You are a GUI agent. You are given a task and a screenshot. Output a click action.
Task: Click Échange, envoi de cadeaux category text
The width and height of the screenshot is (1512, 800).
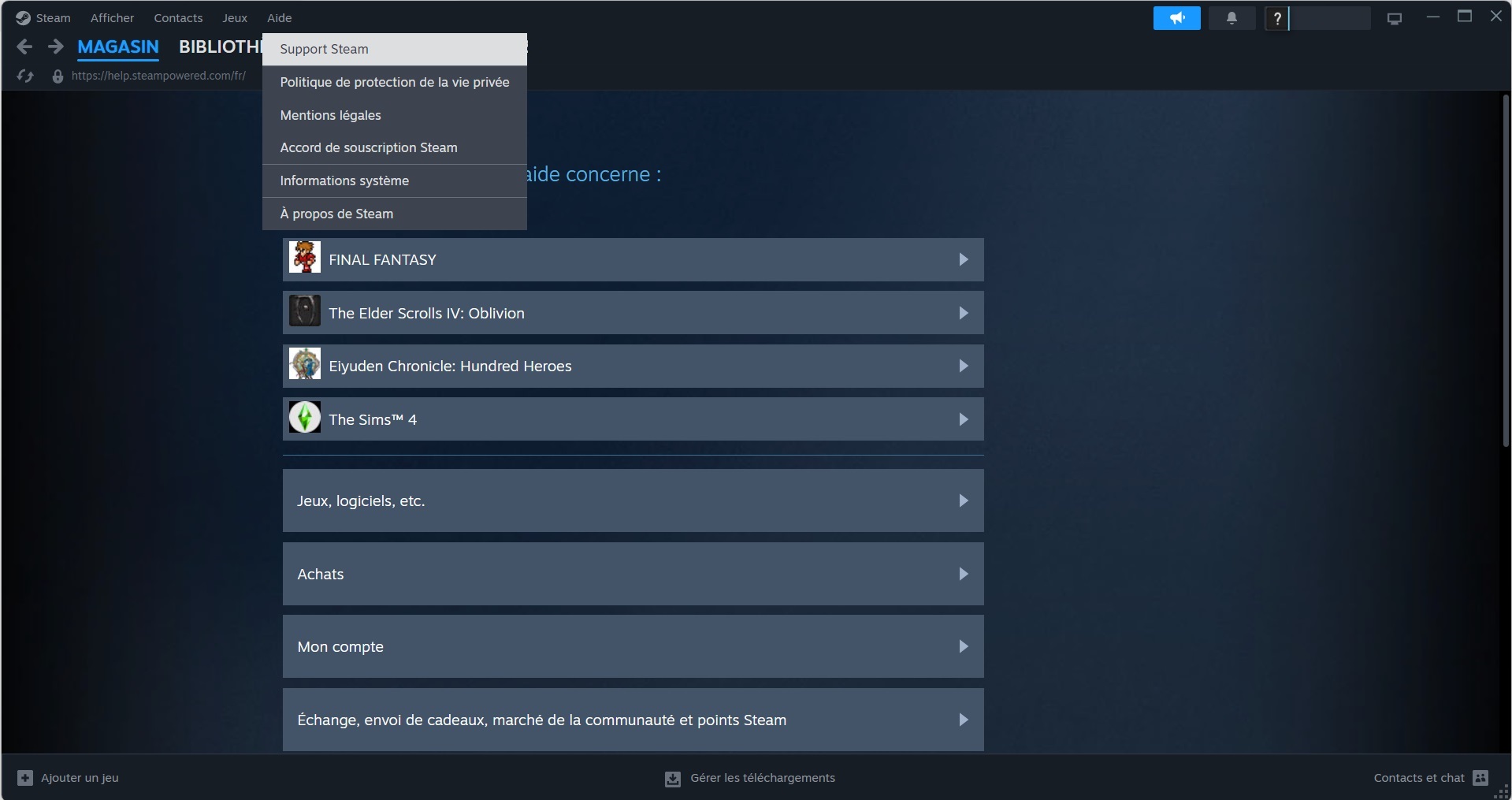541,720
